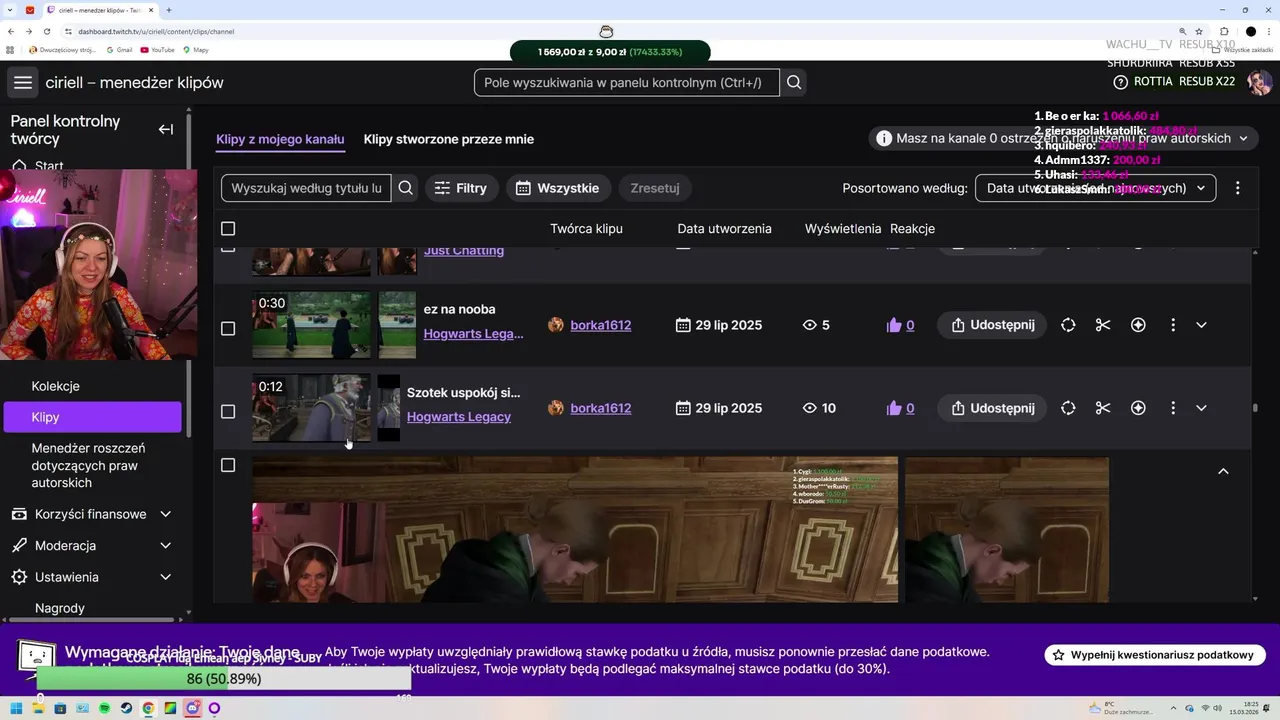Play the ez na nooba clip thumbnail
The width and height of the screenshot is (1280, 720).
click(311, 325)
